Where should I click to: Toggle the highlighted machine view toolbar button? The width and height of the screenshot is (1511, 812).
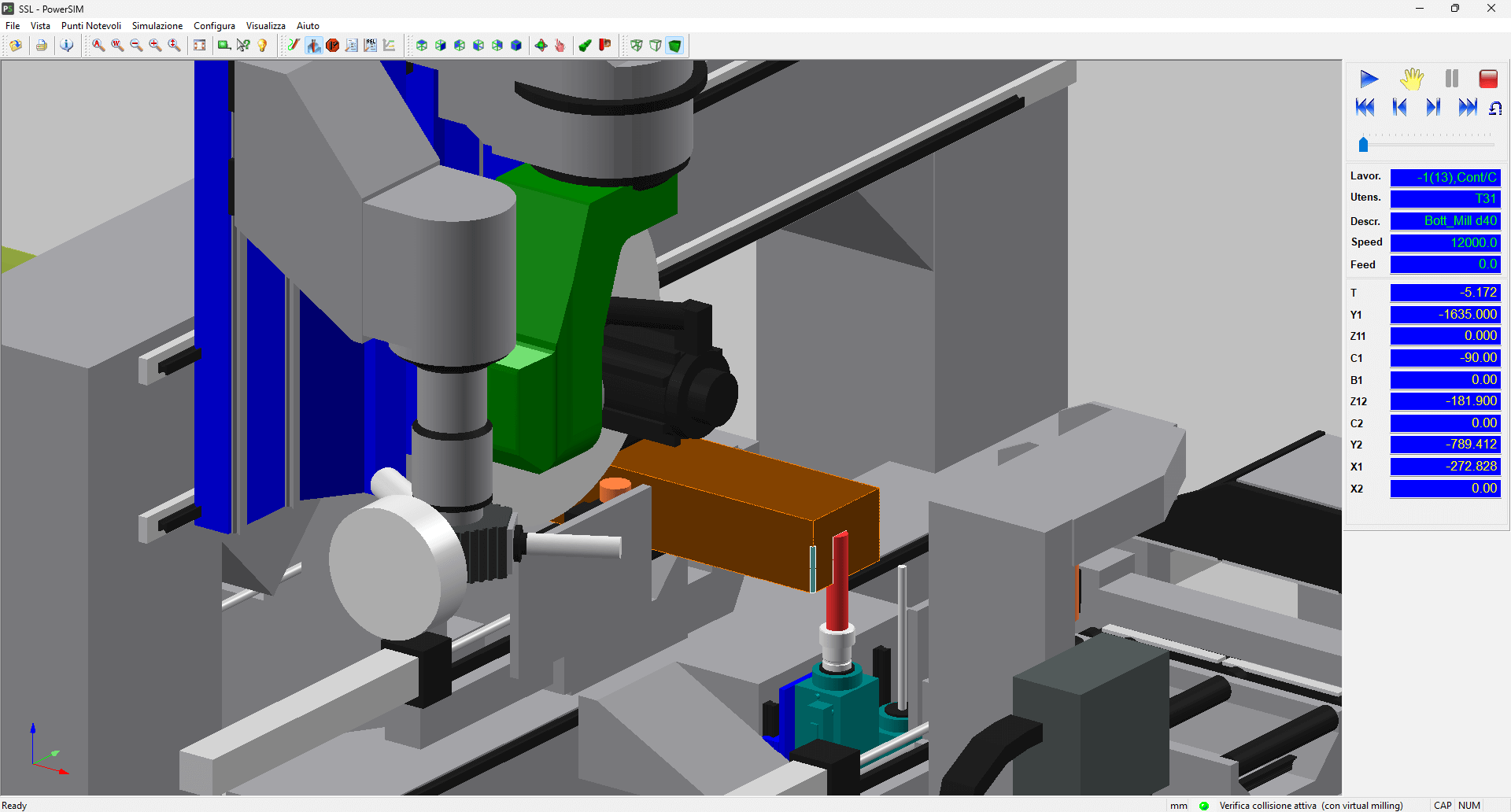point(314,46)
